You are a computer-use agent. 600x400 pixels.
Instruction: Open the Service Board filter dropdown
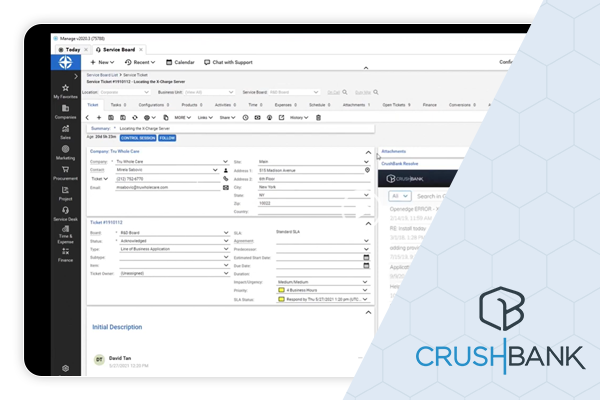294,92
